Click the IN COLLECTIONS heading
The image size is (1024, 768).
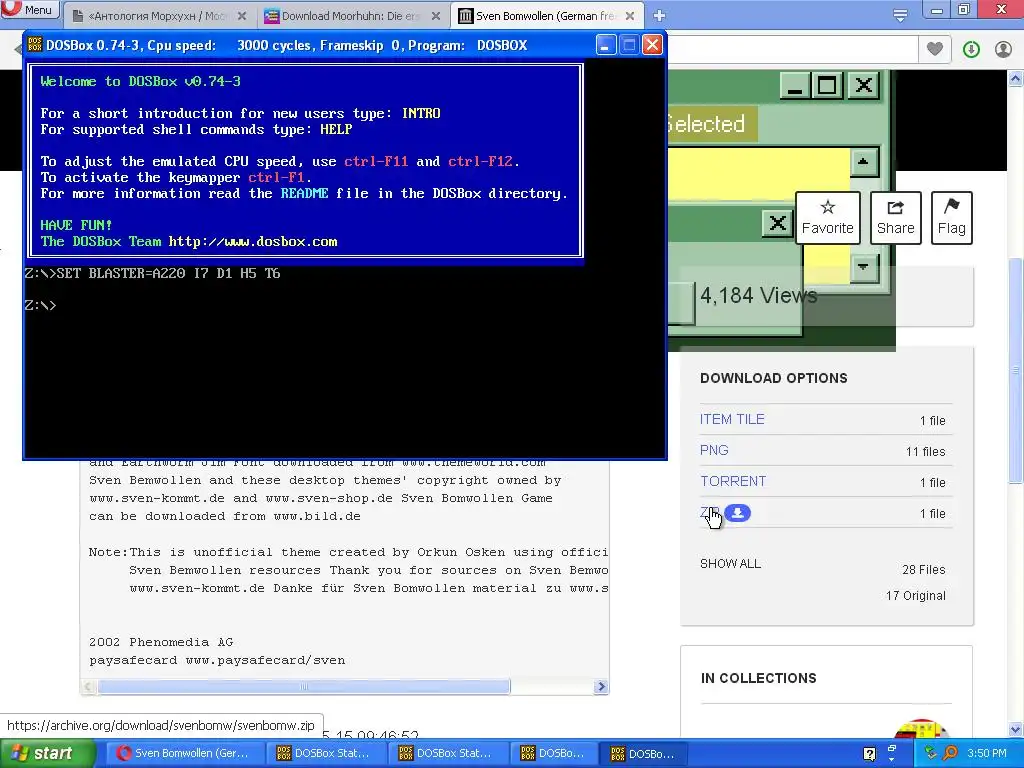758,678
